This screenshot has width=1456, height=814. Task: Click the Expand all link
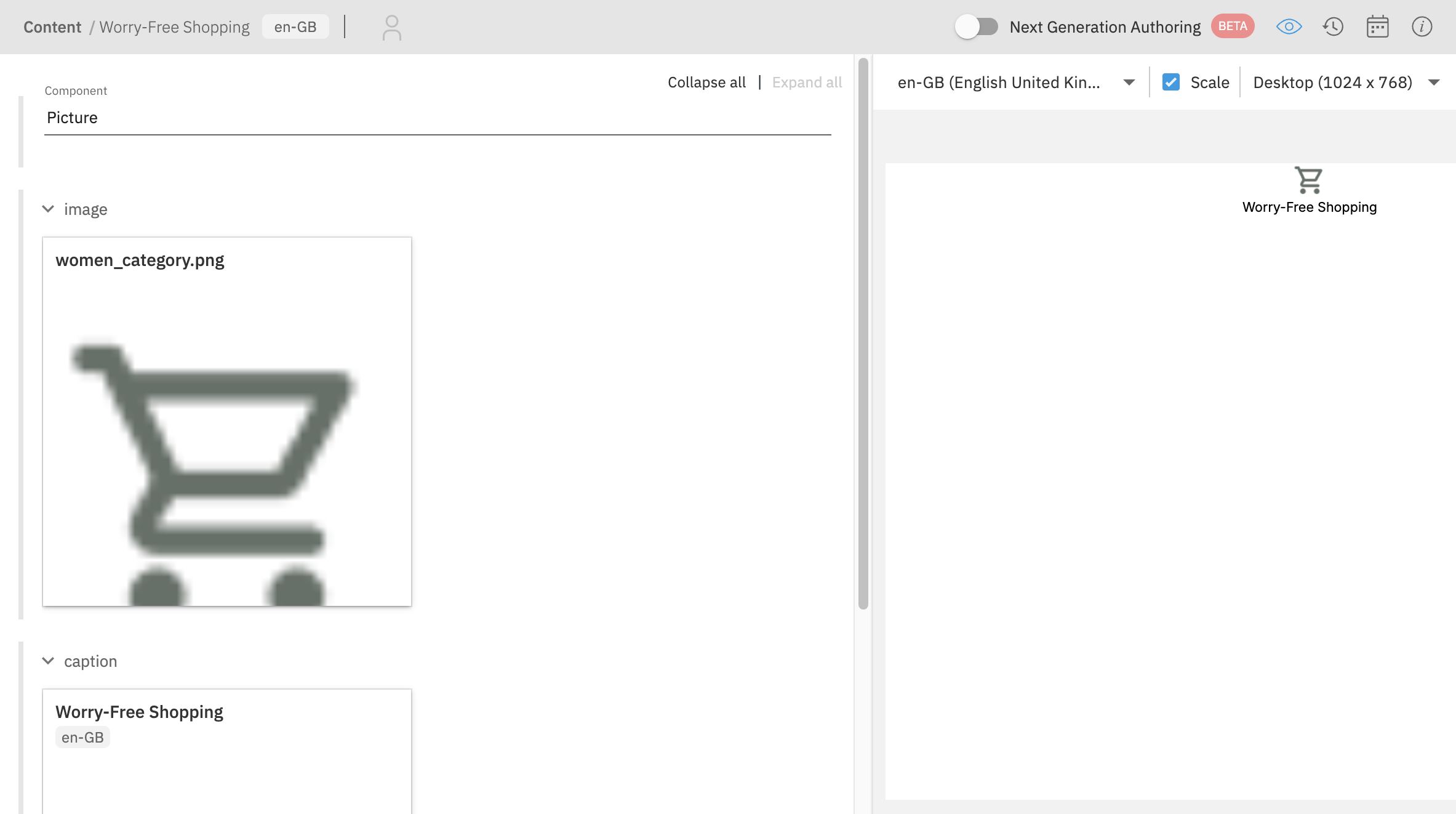coord(807,82)
